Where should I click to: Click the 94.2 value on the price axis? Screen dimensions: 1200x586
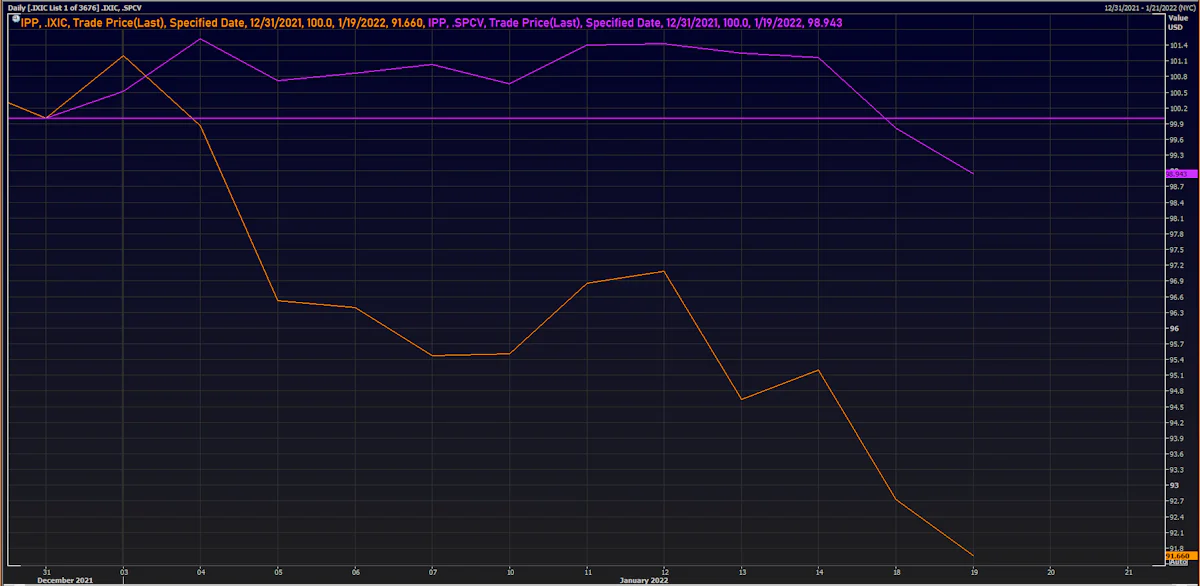1176,422
